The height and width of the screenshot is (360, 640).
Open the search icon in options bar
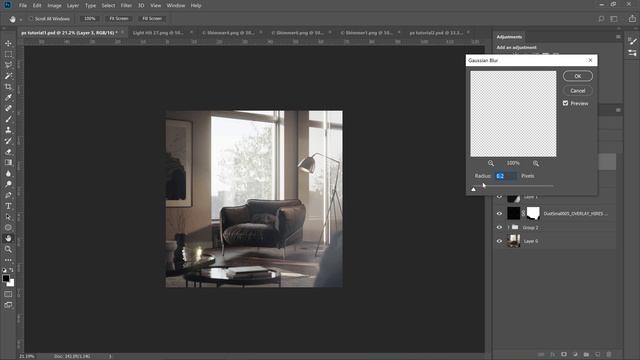click(601, 19)
